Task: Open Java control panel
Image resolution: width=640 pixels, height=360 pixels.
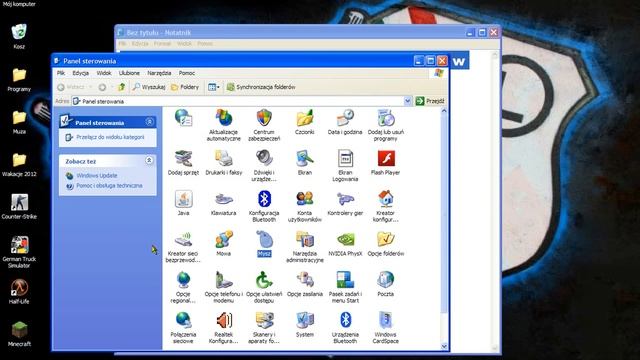Action: coord(183,203)
